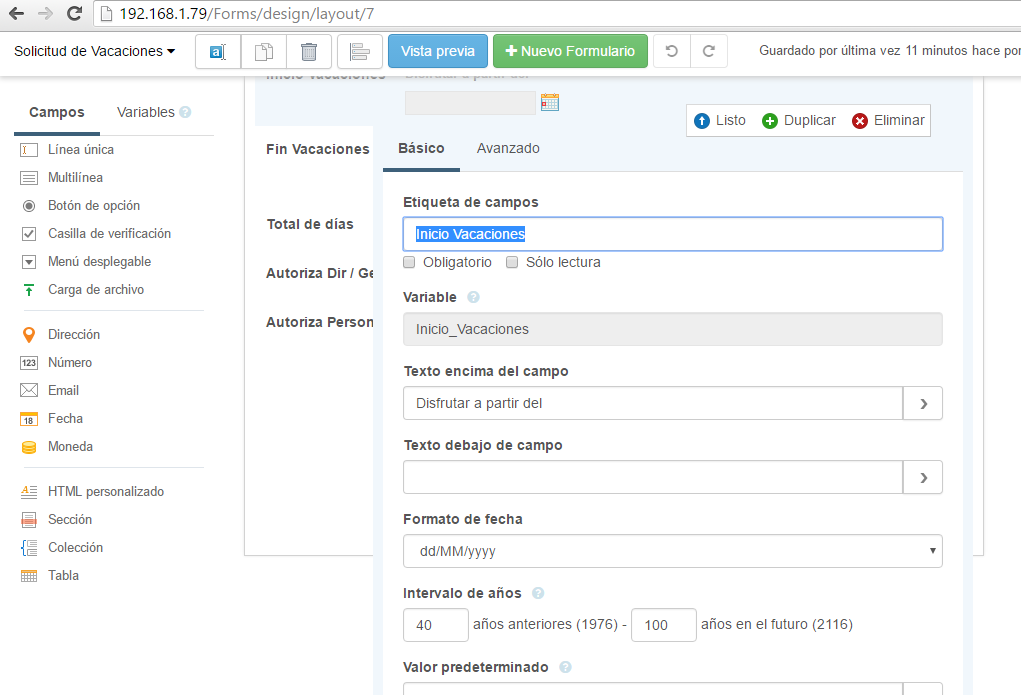The height and width of the screenshot is (695, 1021).
Task: Expand Texto encima del campo options
Action: pos(923,404)
